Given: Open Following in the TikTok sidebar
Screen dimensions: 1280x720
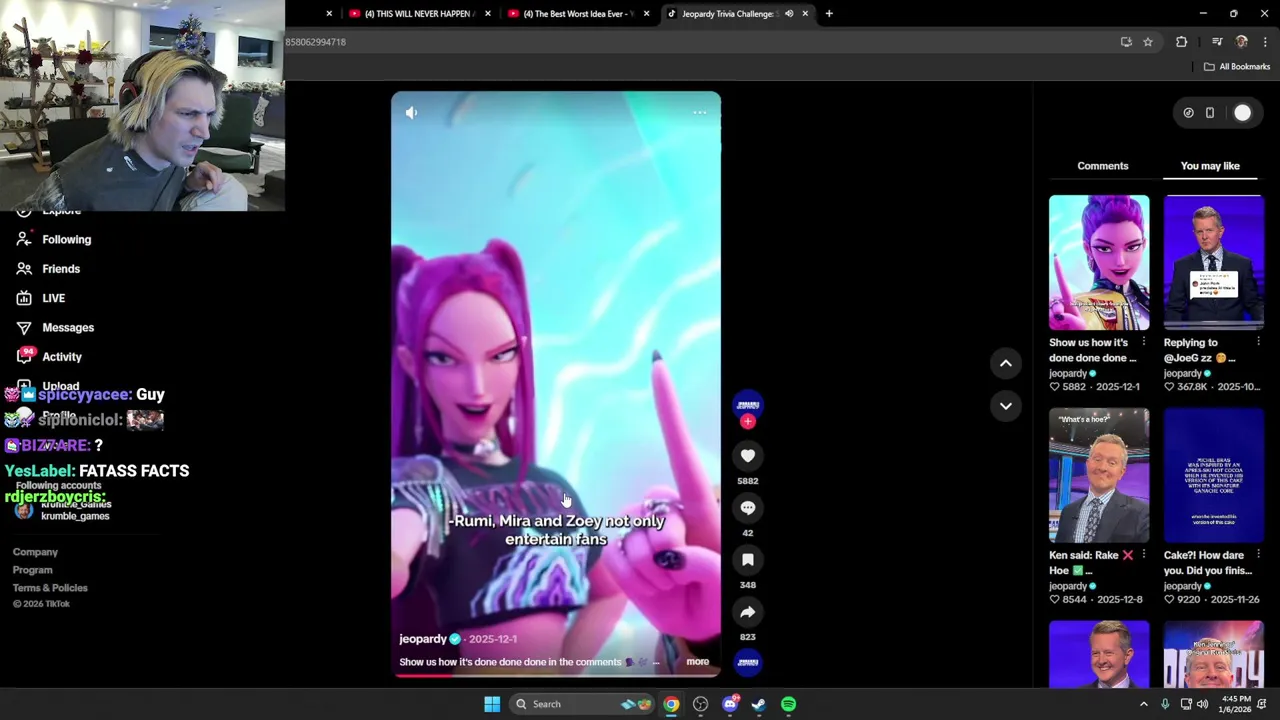Looking at the screenshot, I should click(67, 240).
